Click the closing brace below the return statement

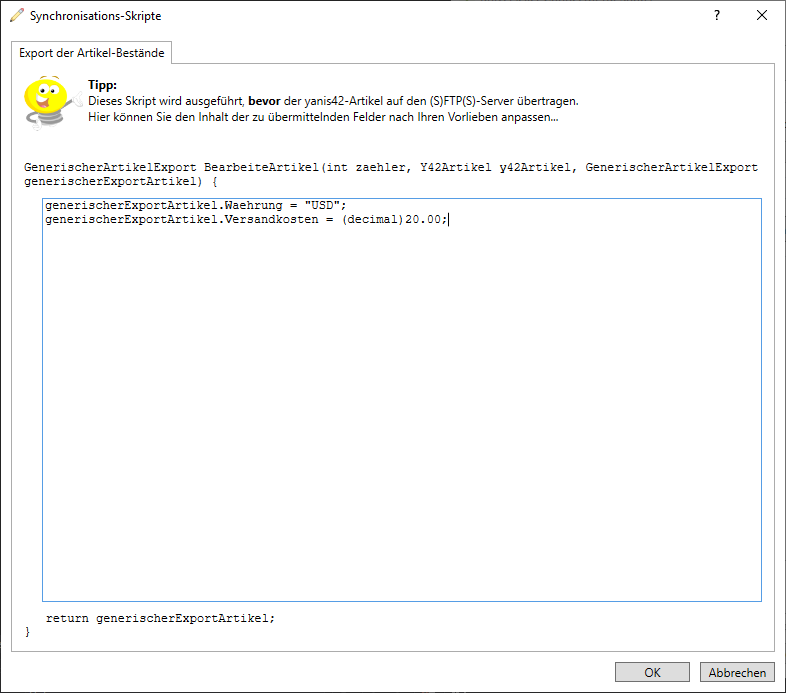(x=27, y=632)
